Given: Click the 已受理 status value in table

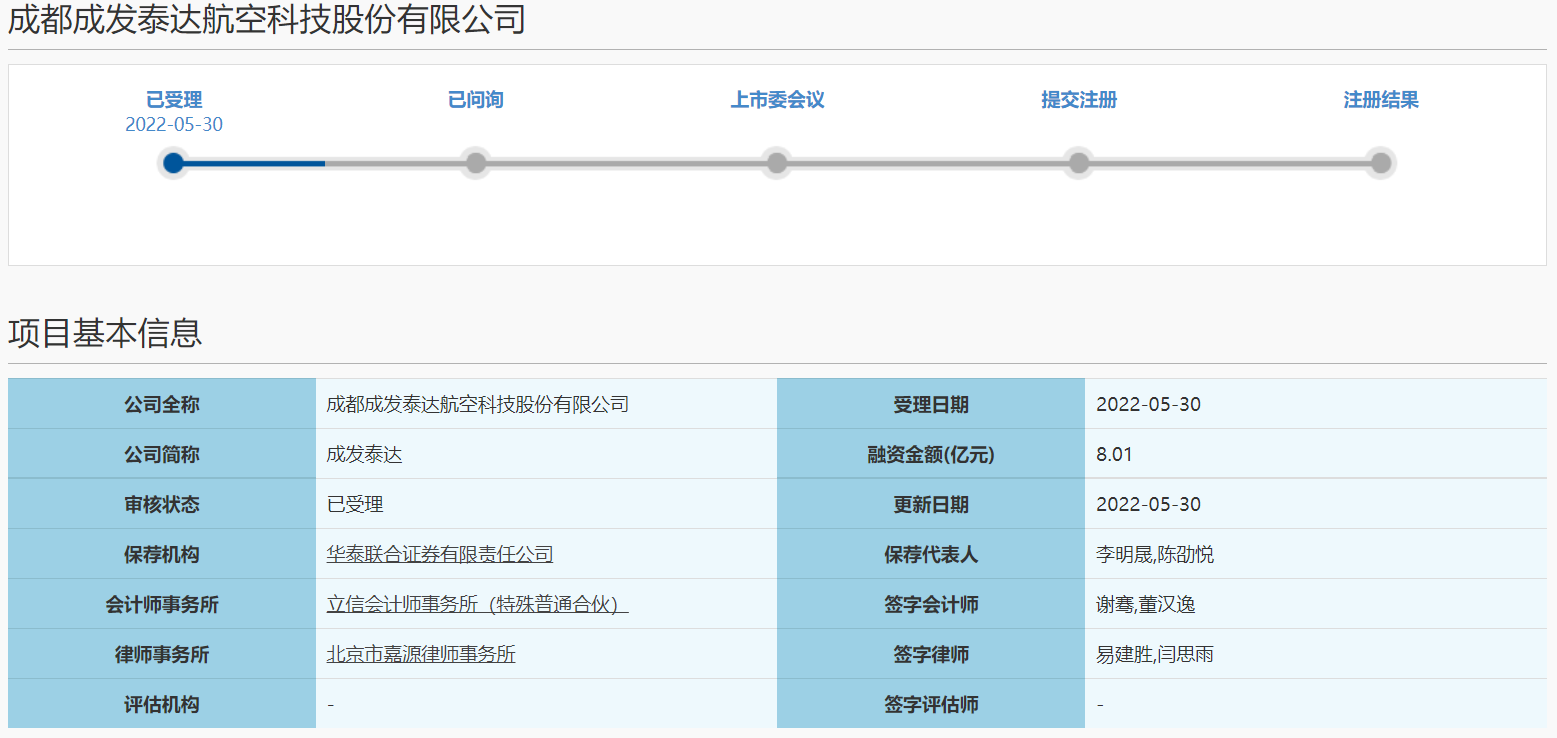Looking at the screenshot, I should tap(355, 505).
